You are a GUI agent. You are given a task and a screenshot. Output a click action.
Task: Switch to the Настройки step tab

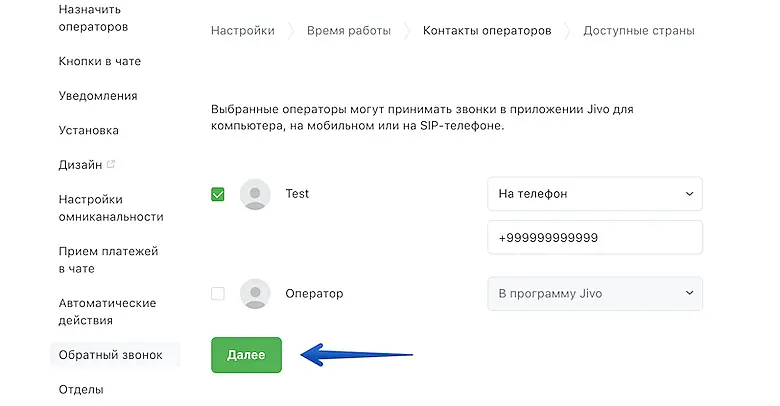tap(242, 31)
